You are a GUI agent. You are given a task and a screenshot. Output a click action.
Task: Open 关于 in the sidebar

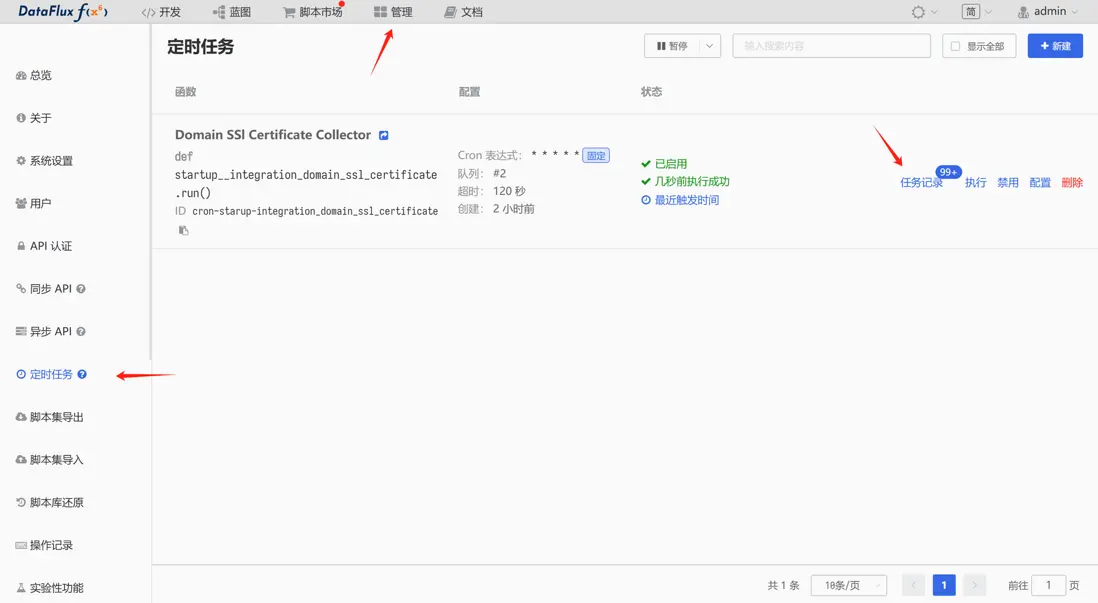point(34,118)
